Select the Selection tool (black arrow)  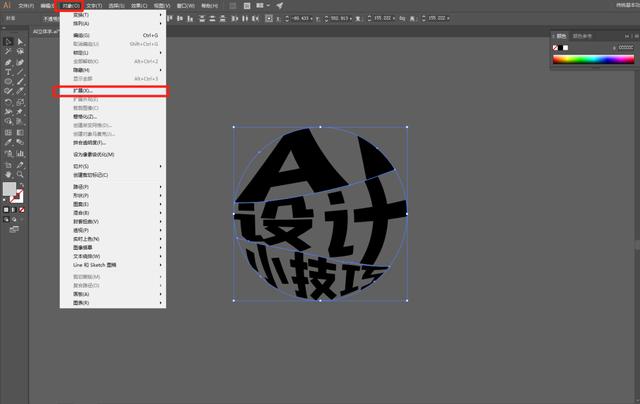coord(8,42)
